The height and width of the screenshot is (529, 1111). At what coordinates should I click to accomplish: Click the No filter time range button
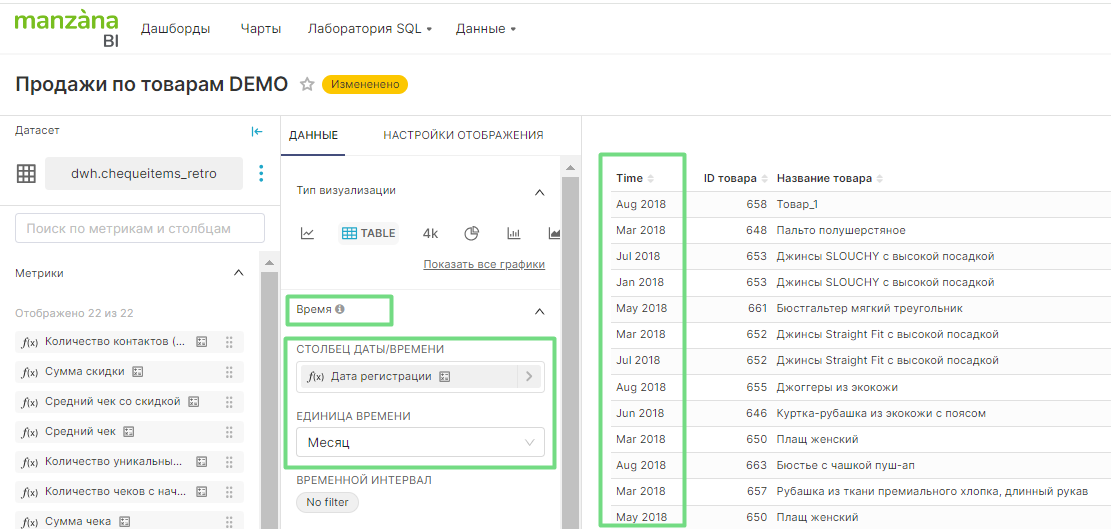[x=327, y=502]
